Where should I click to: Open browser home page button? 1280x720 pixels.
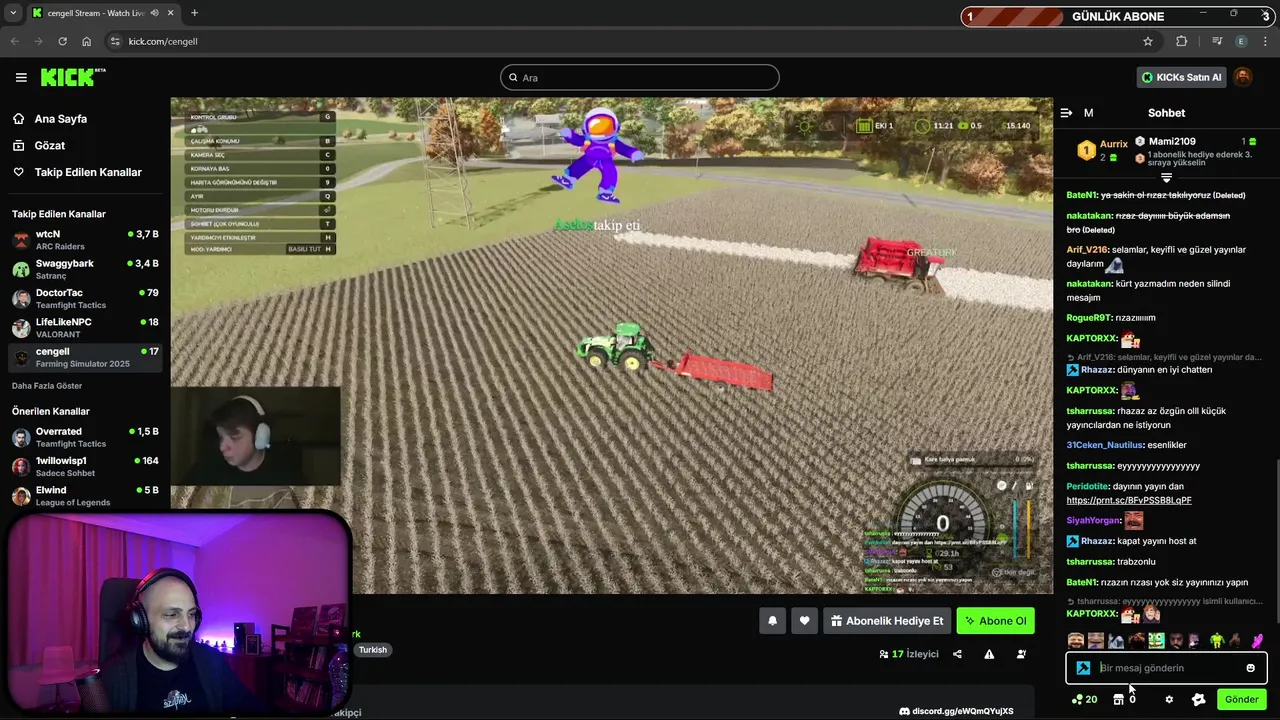(86, 41)
